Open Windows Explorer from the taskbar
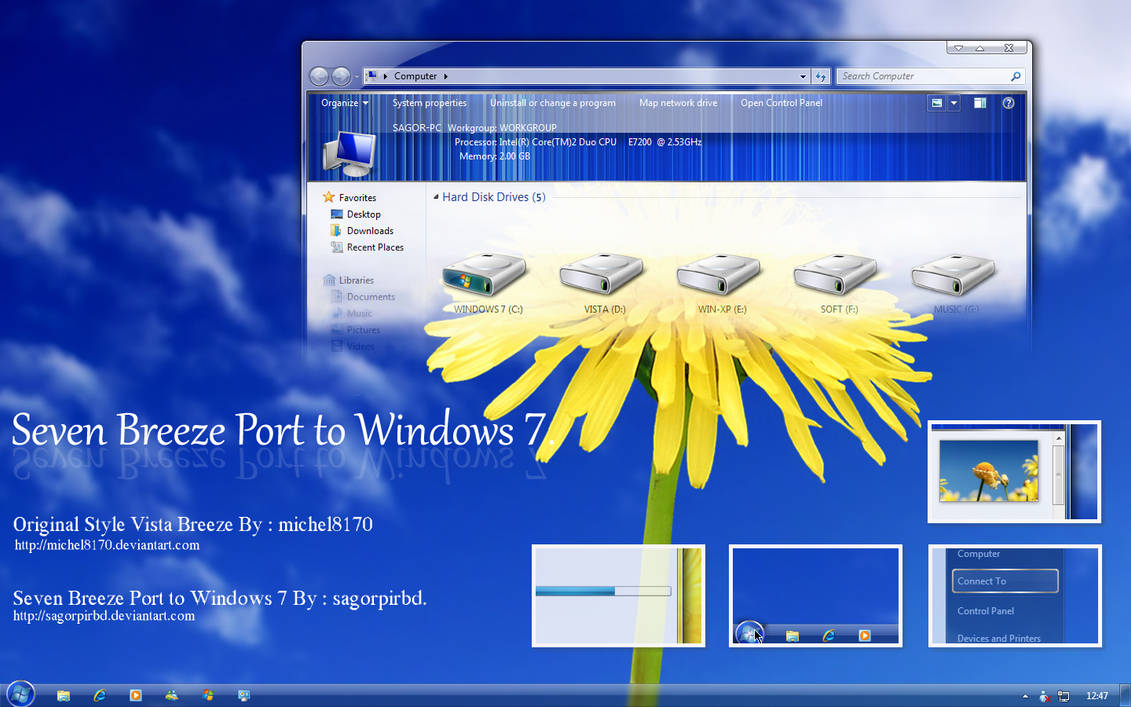The height and width of the screenshot is (707, 1131). coord(63,693)
